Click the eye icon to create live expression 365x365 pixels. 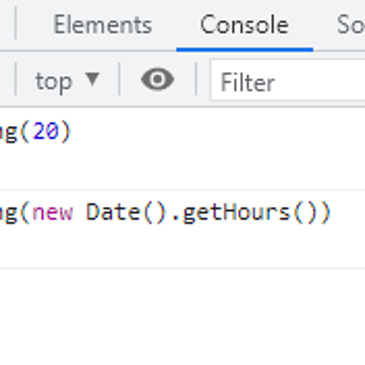157,79
